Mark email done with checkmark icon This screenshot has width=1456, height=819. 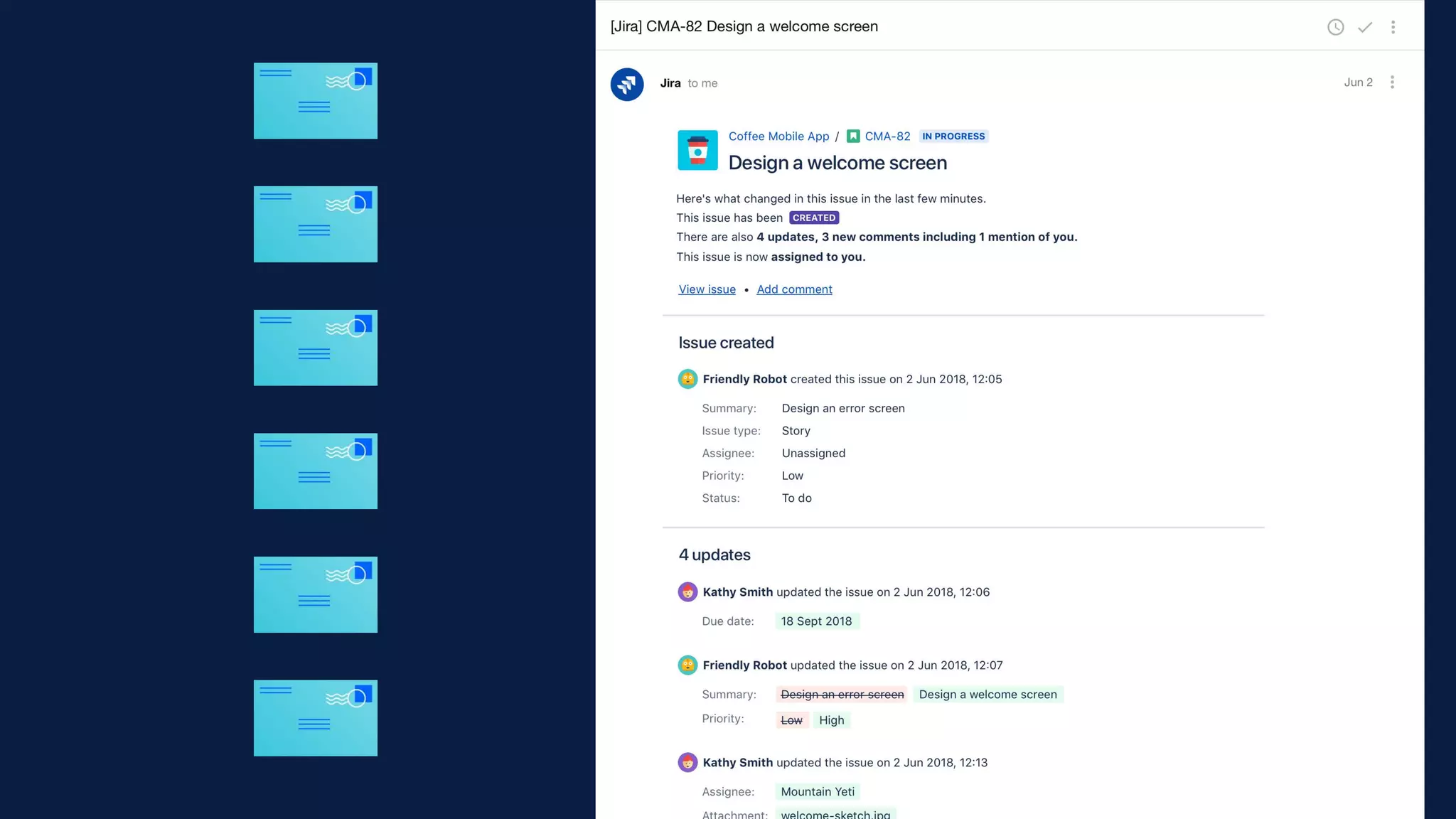click(x=1364, y=27)
